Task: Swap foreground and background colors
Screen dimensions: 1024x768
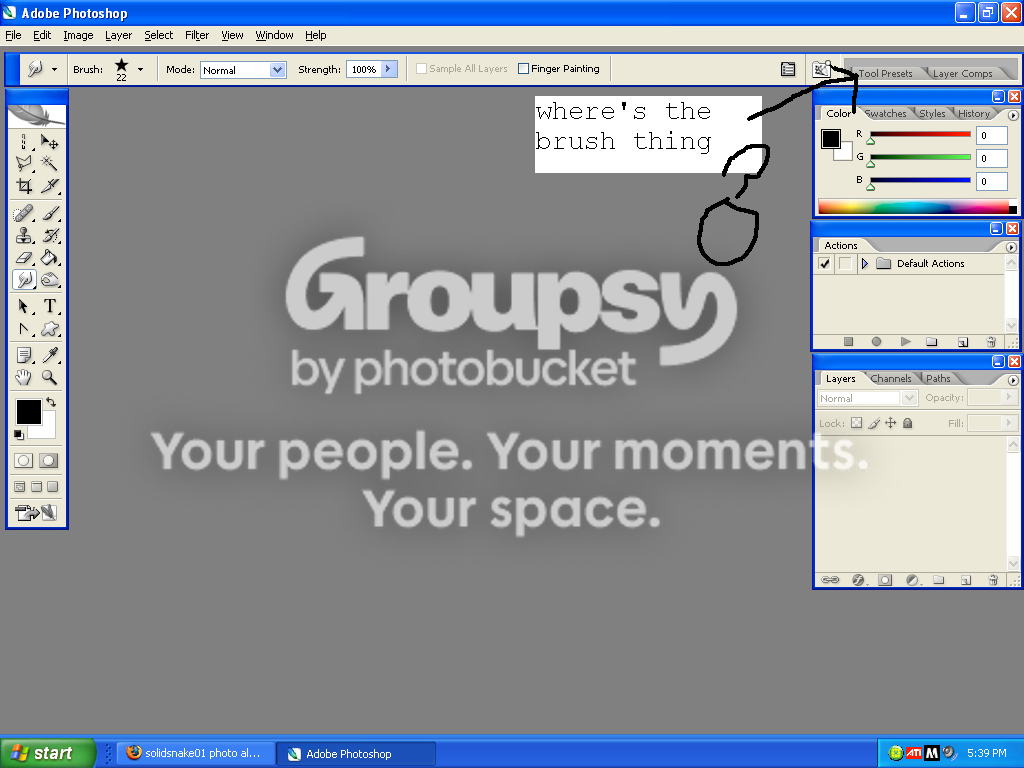Action: 51,402
